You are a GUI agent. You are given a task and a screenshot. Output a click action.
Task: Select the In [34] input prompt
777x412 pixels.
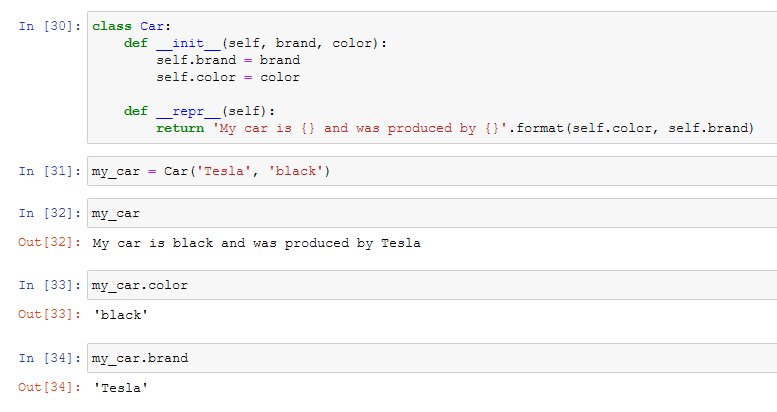tap(49, 357)
